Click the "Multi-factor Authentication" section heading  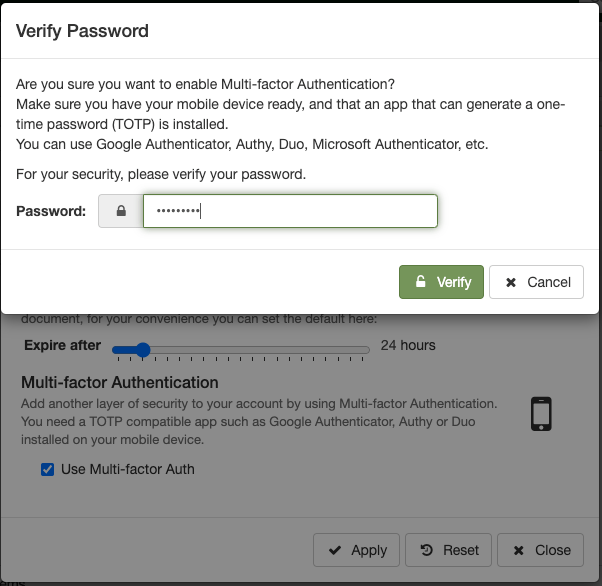click(120, 382)
